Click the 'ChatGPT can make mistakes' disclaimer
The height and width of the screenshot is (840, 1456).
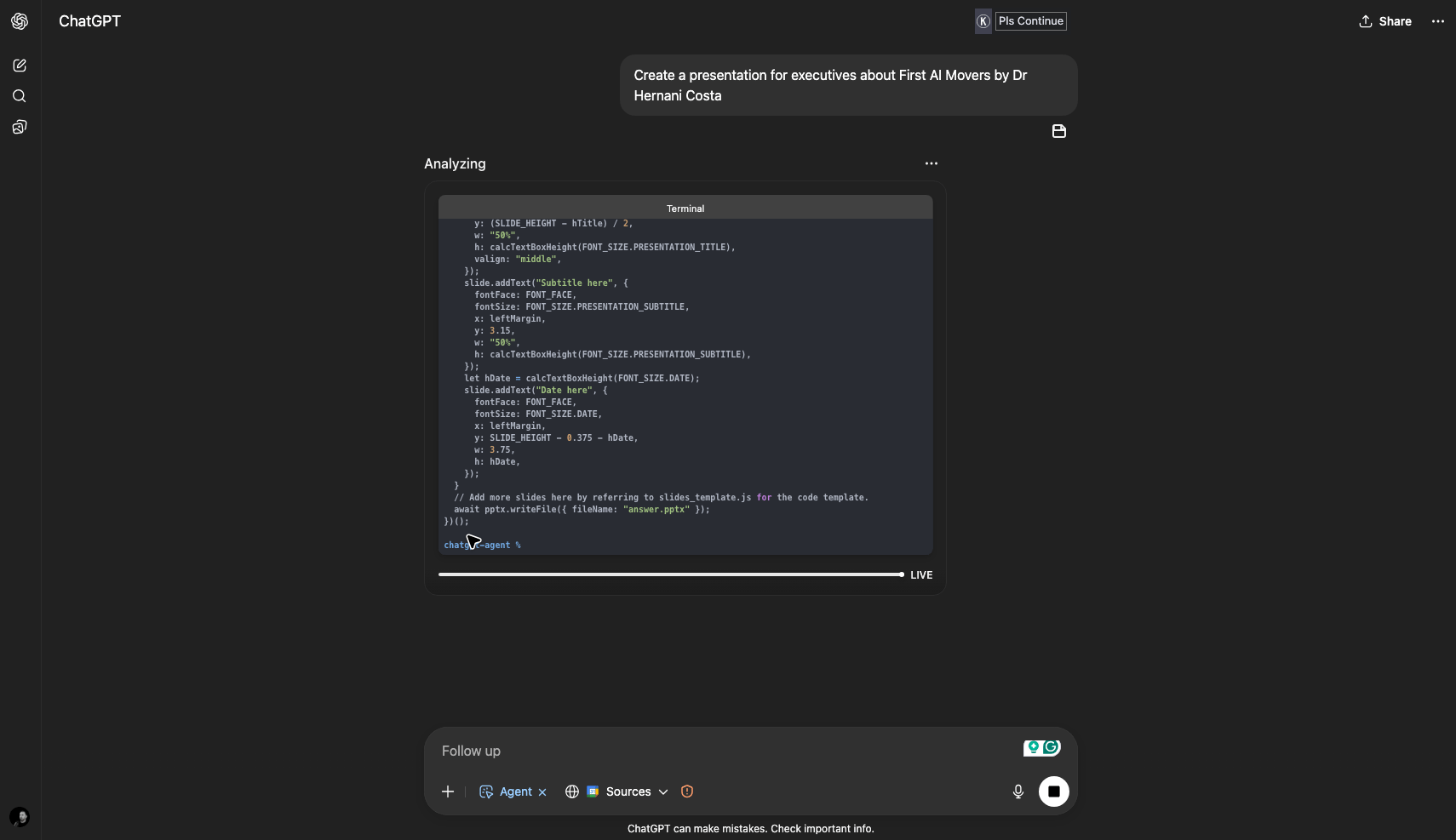pos(751,828)
